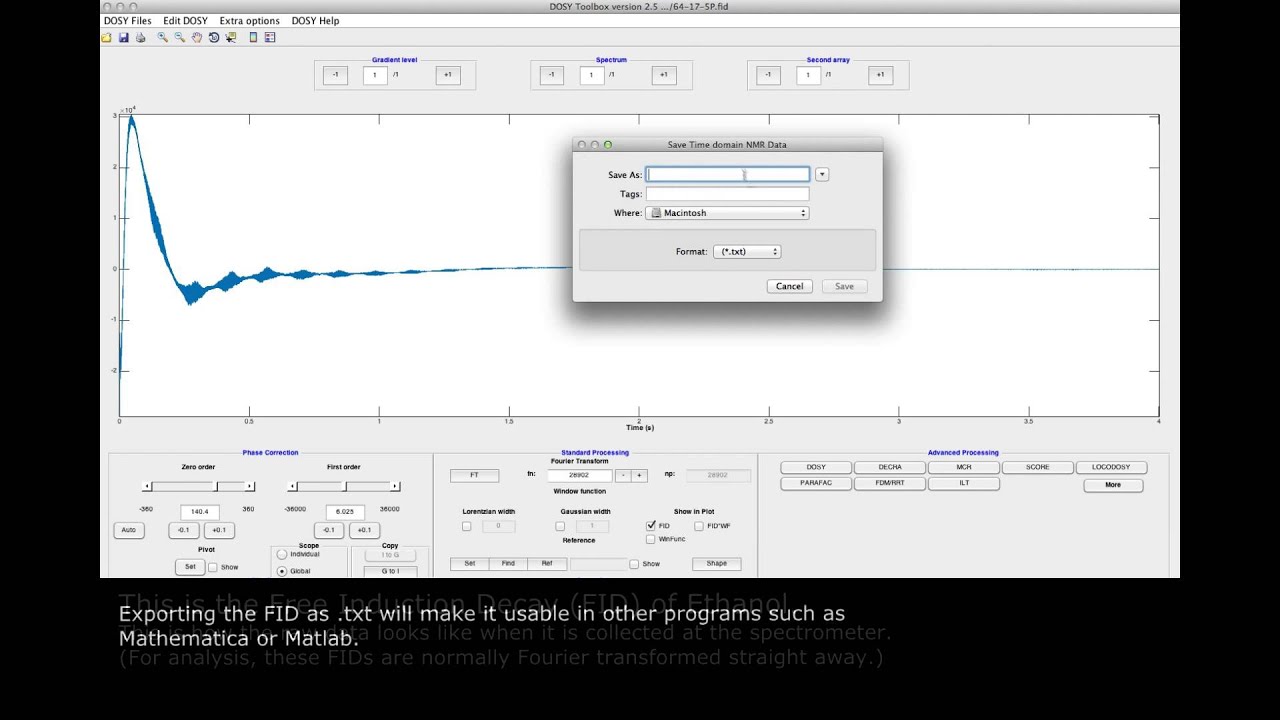
Task: Open DOSY Files menu
Action: click(128, 21)
